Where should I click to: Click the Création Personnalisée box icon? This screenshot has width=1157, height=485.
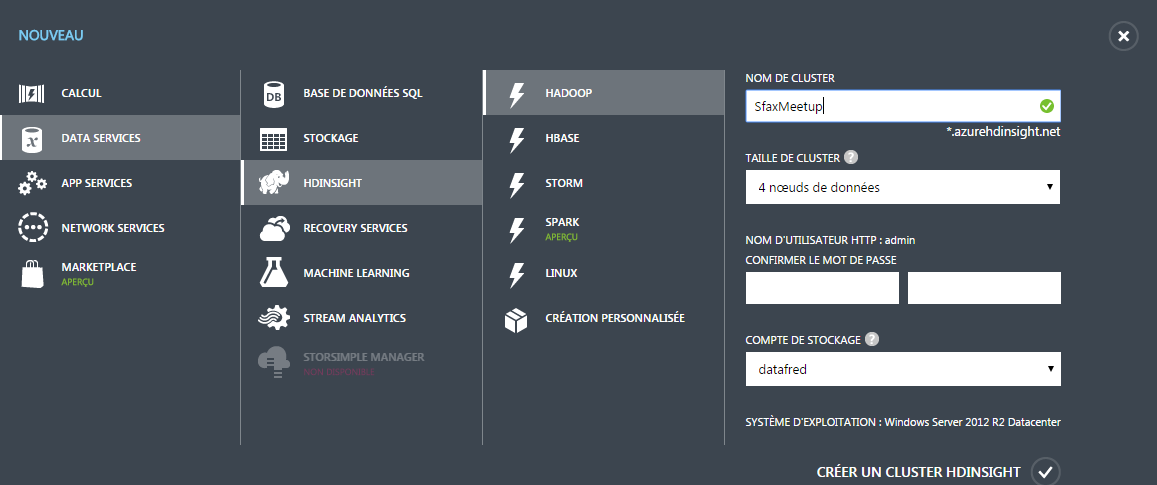click(x=517, y=319)
